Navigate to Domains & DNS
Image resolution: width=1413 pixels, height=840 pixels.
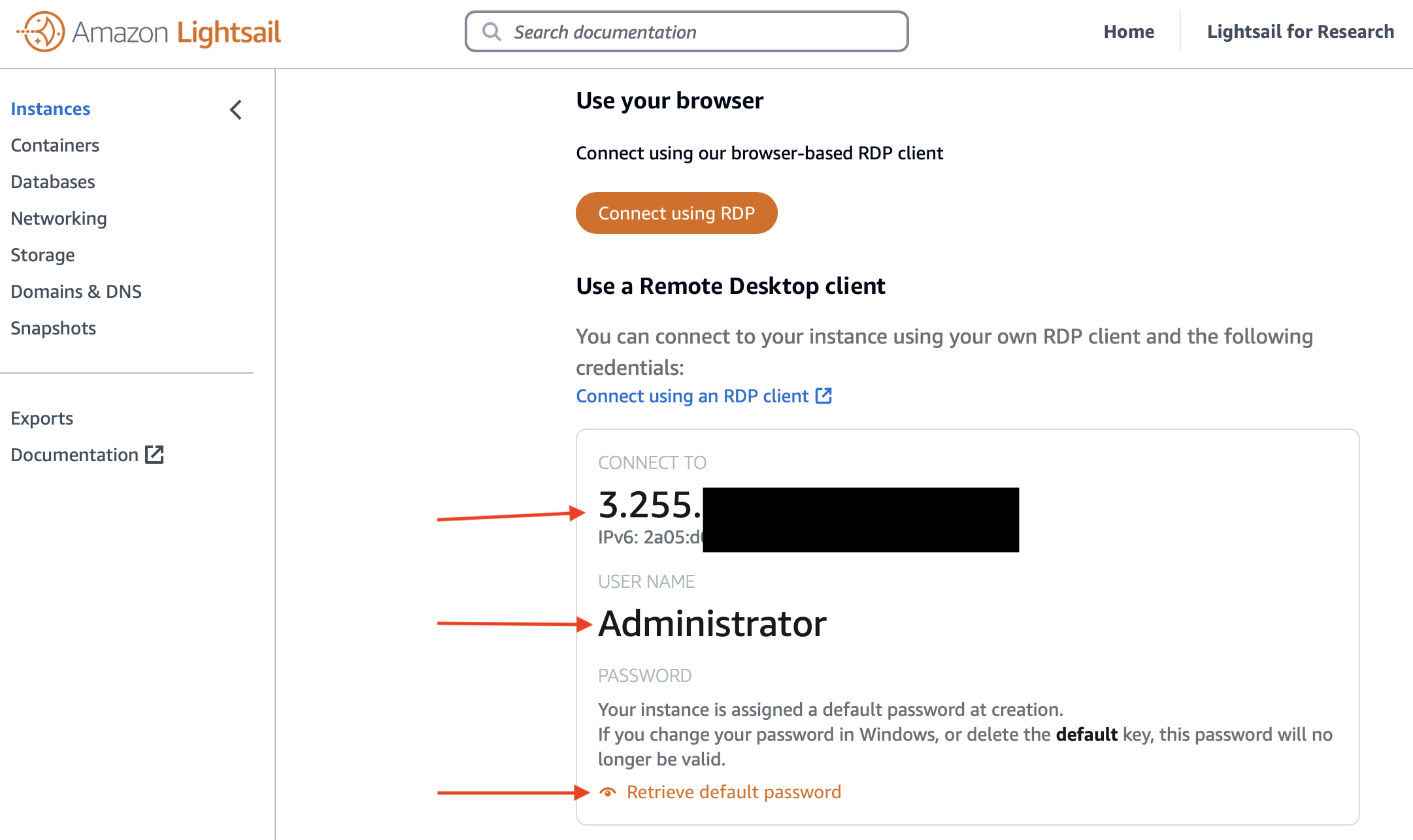(x=76, y=291)
